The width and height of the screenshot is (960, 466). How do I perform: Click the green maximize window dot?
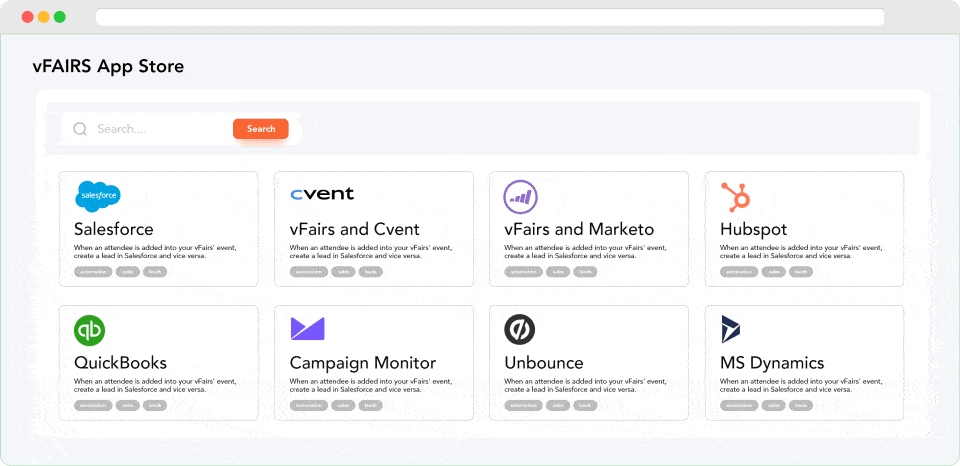59,17
